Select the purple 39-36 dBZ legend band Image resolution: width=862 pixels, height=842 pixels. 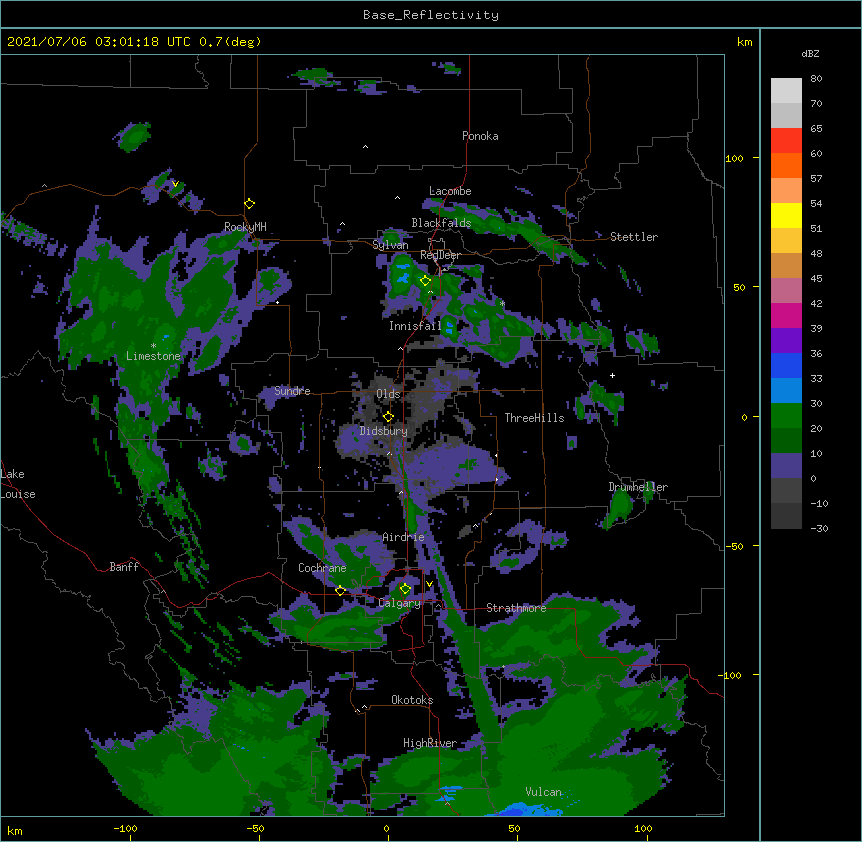click(786, 341)
